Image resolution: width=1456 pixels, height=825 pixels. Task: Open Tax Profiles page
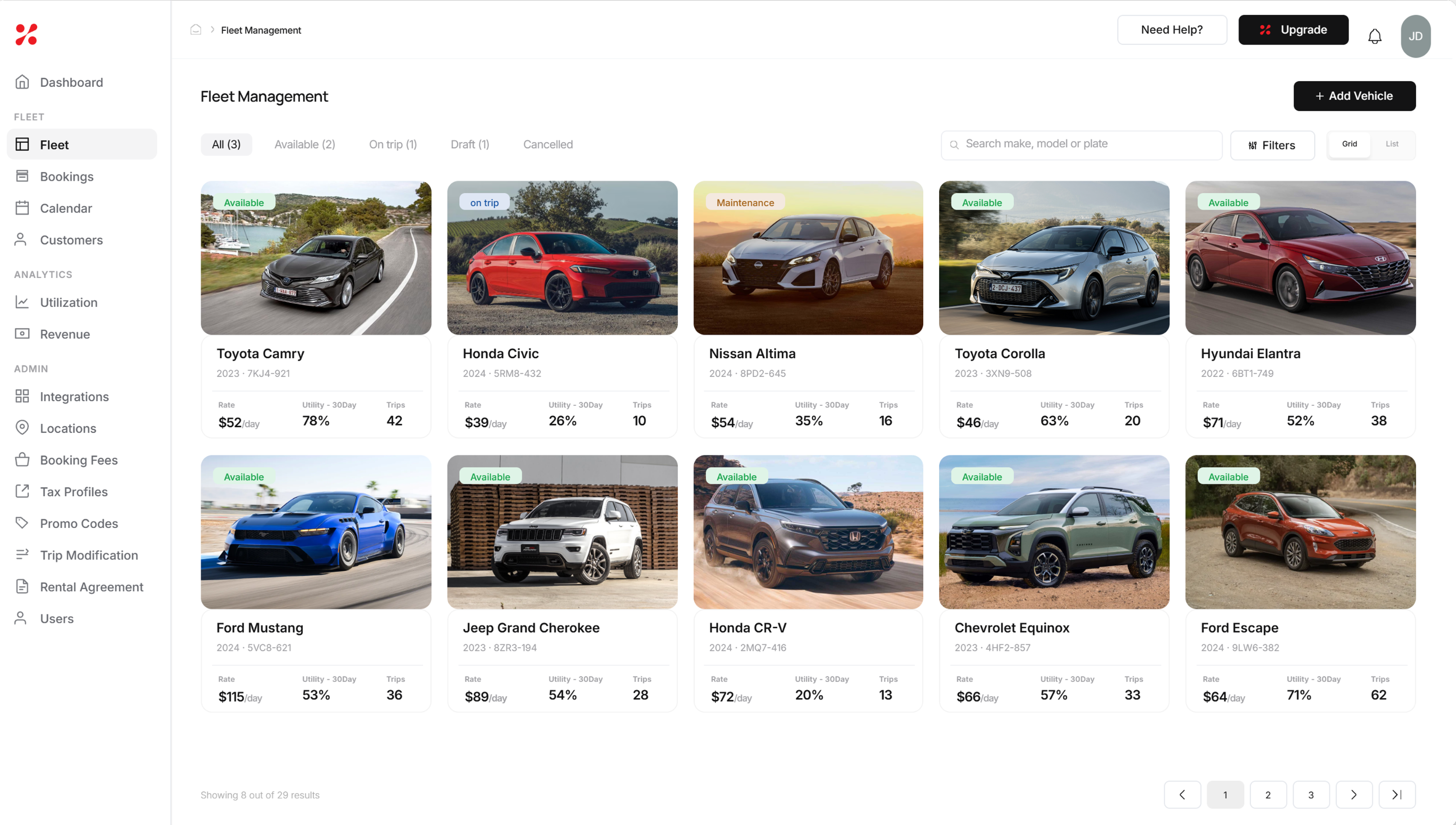click(82, 491)
